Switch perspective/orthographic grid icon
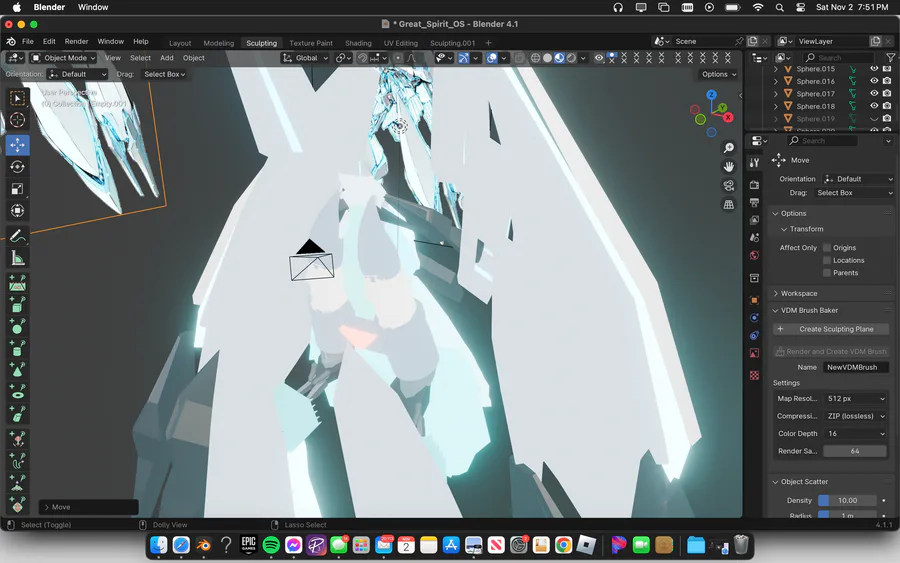This screenshot has width=900, height=563. click(x=728, y=204)
